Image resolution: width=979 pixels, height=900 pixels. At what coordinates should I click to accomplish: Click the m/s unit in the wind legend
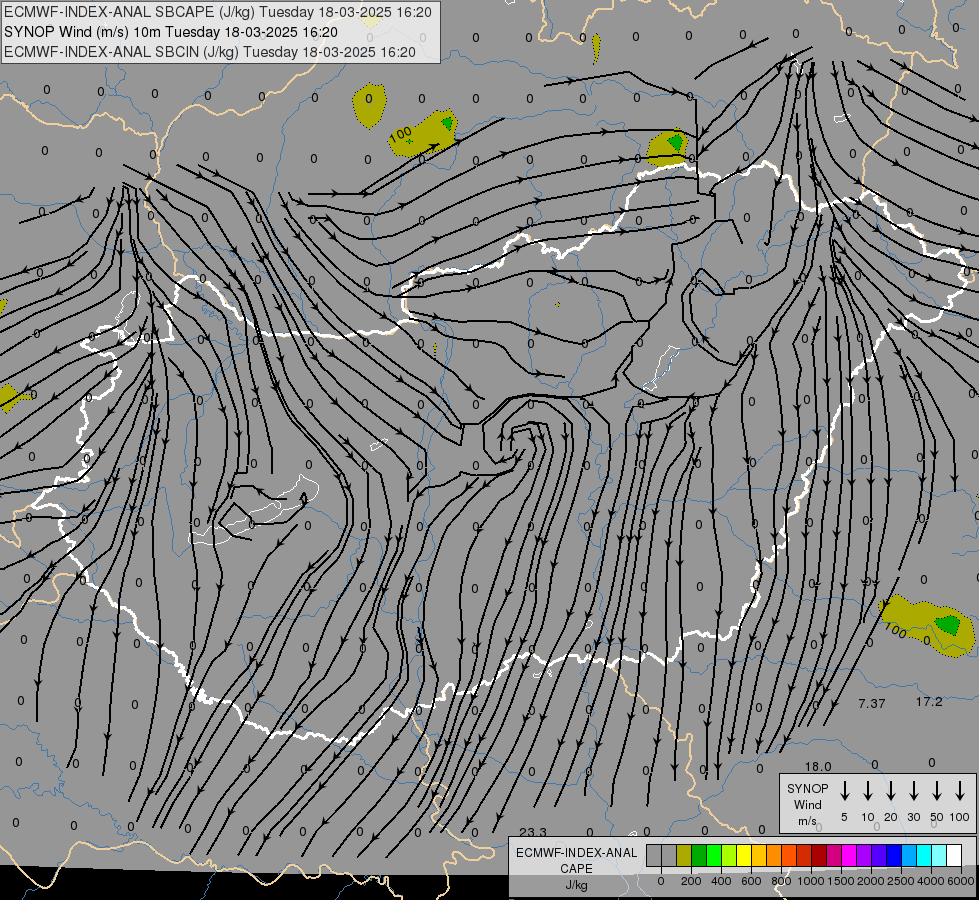807,821
